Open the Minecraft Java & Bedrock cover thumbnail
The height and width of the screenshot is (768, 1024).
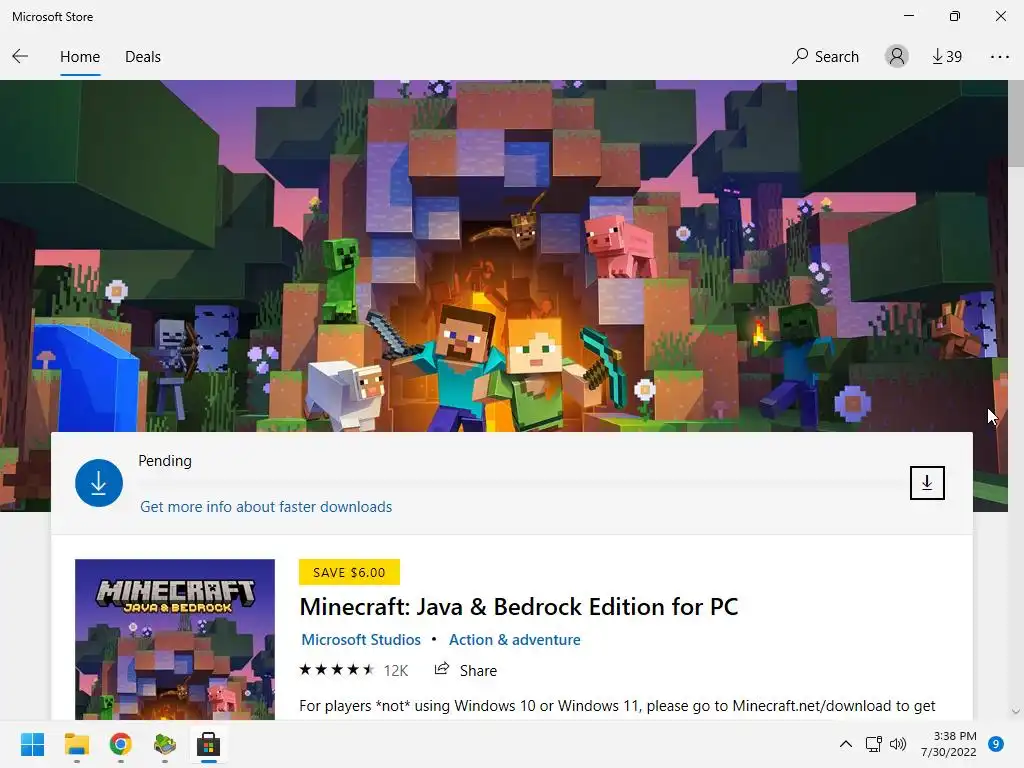point(175,639)
